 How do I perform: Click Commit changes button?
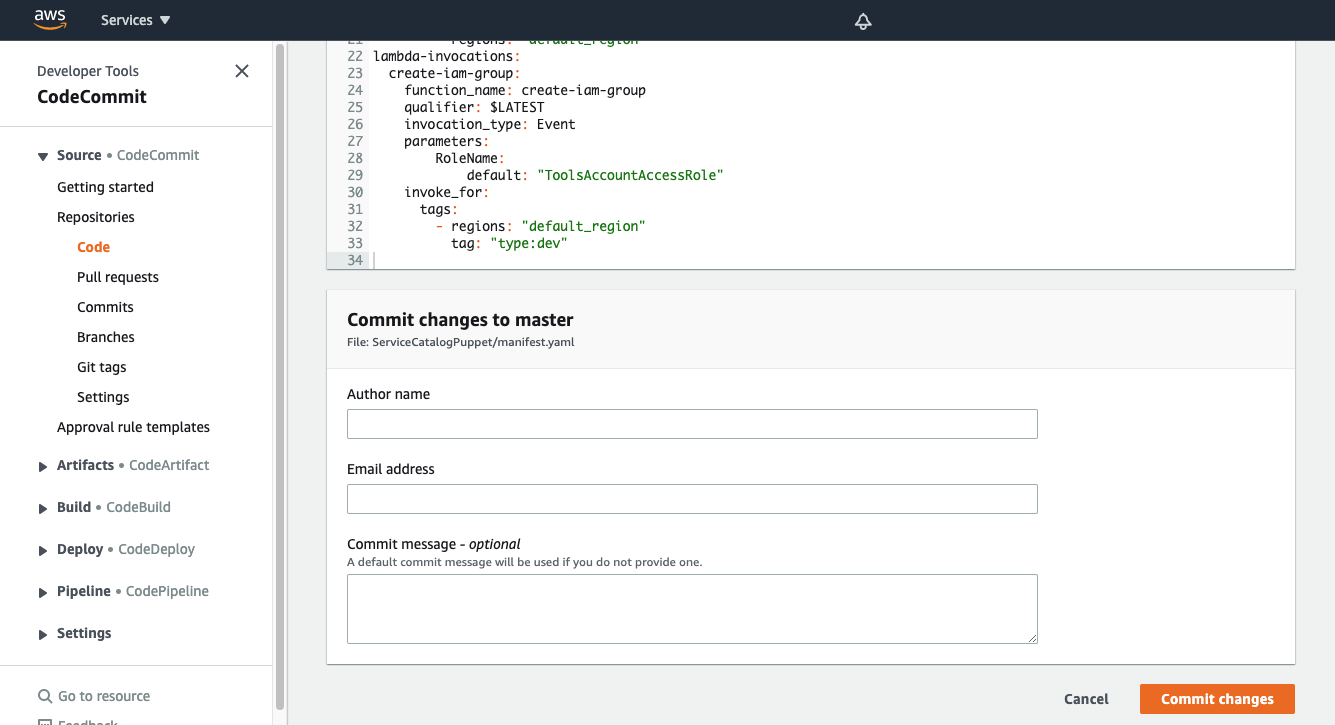[1217, 699]
